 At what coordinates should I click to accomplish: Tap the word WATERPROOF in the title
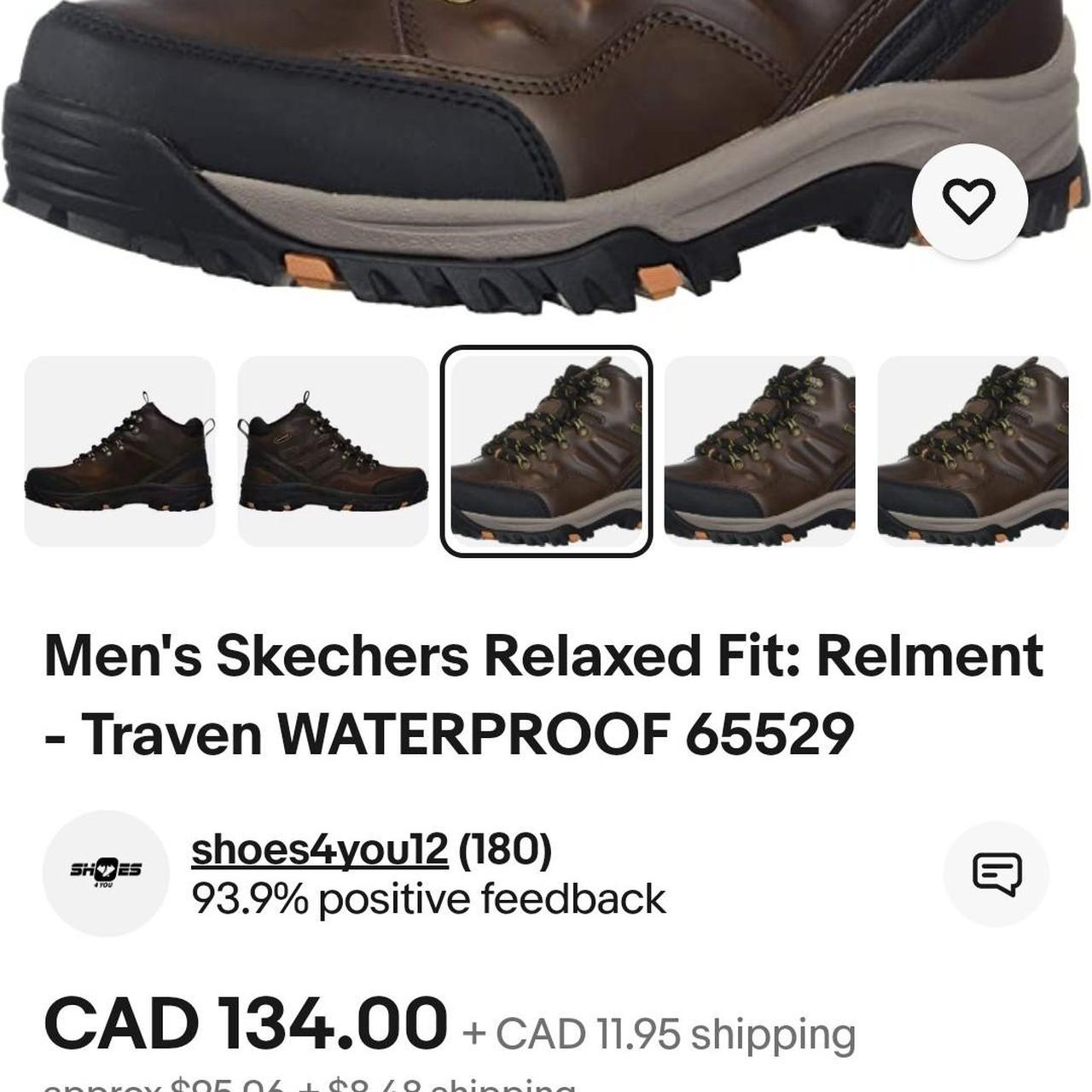pos(473,734)
